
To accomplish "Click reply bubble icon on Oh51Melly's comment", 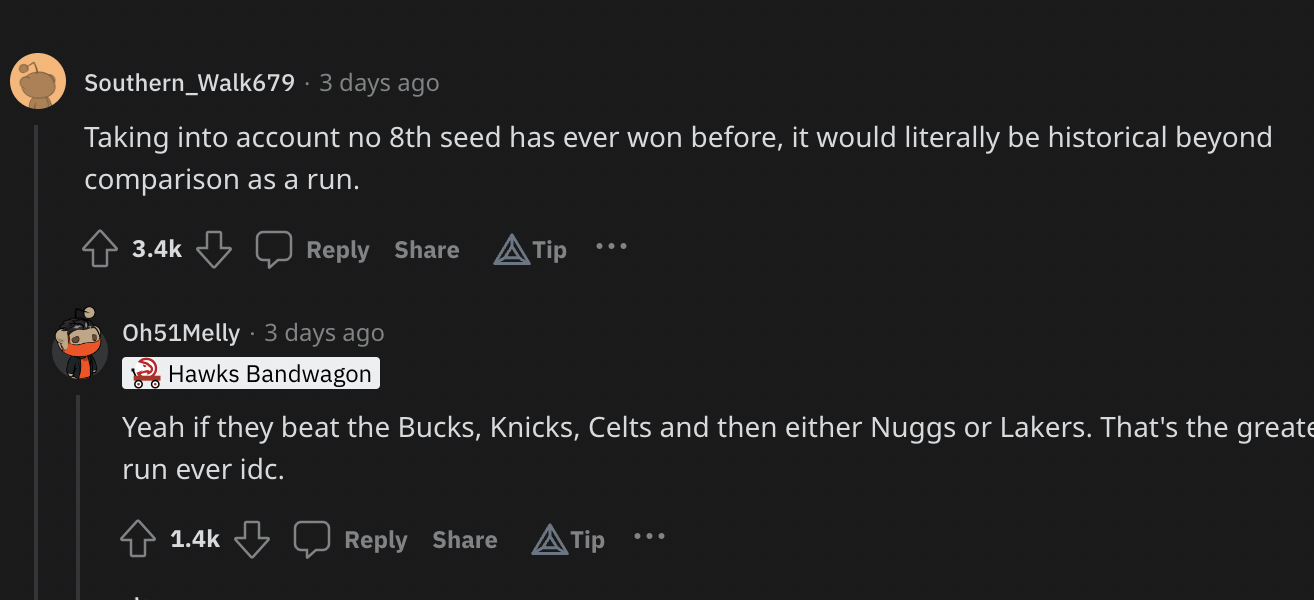I will coord(311,539).
